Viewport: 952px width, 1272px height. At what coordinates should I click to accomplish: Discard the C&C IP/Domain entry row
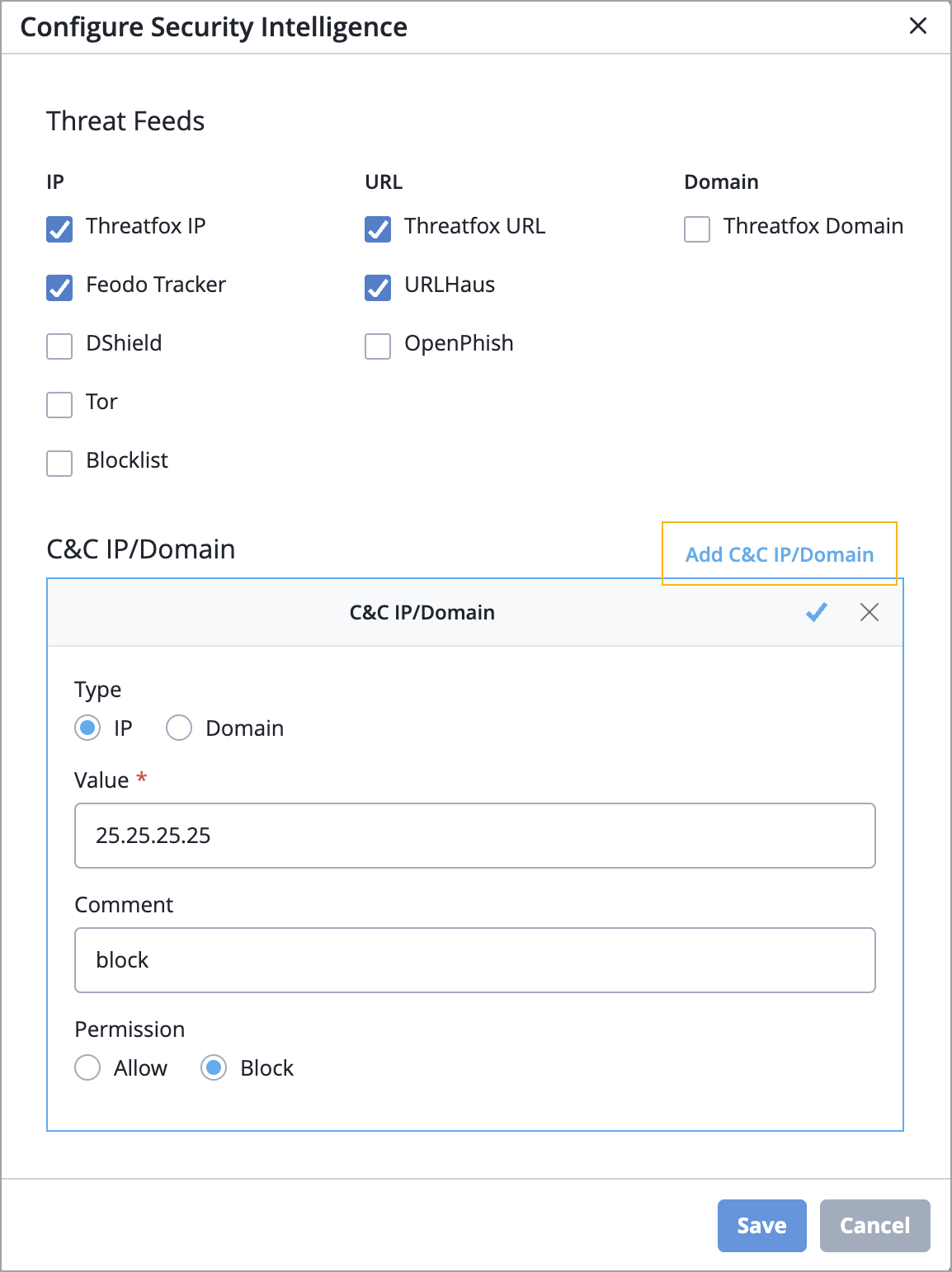869,612
